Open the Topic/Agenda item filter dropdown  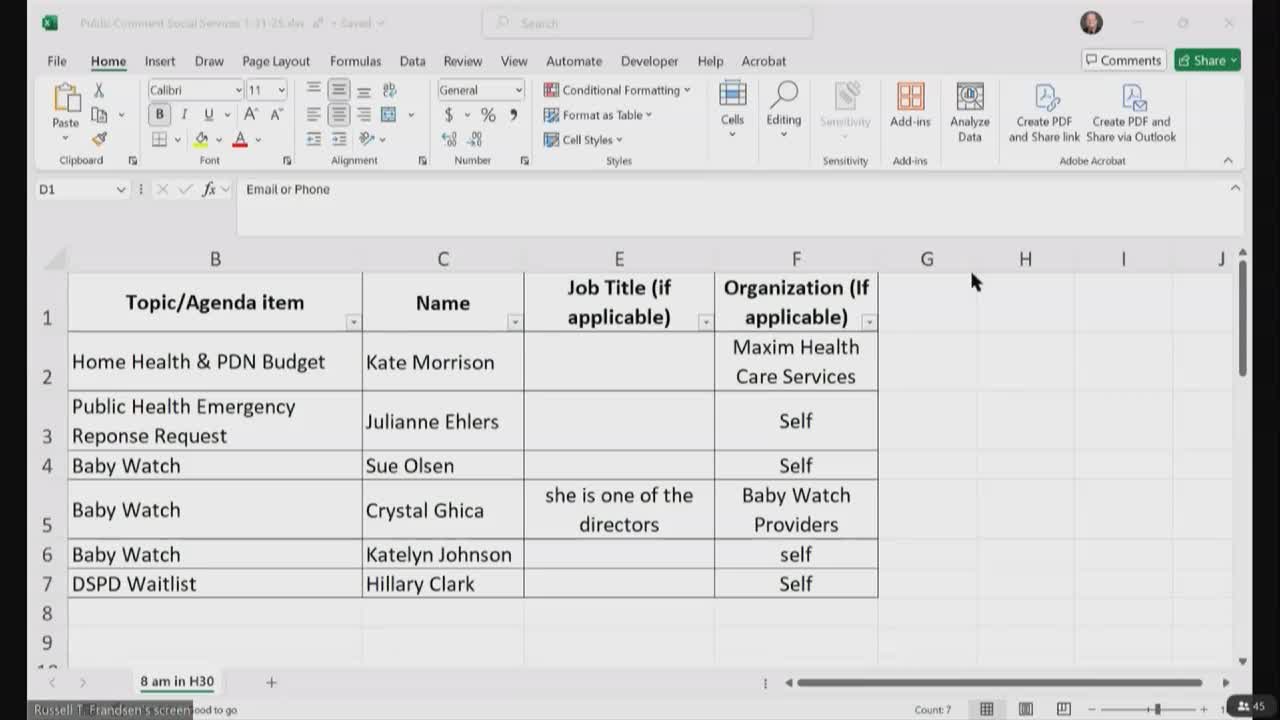[x=353, y=322]
